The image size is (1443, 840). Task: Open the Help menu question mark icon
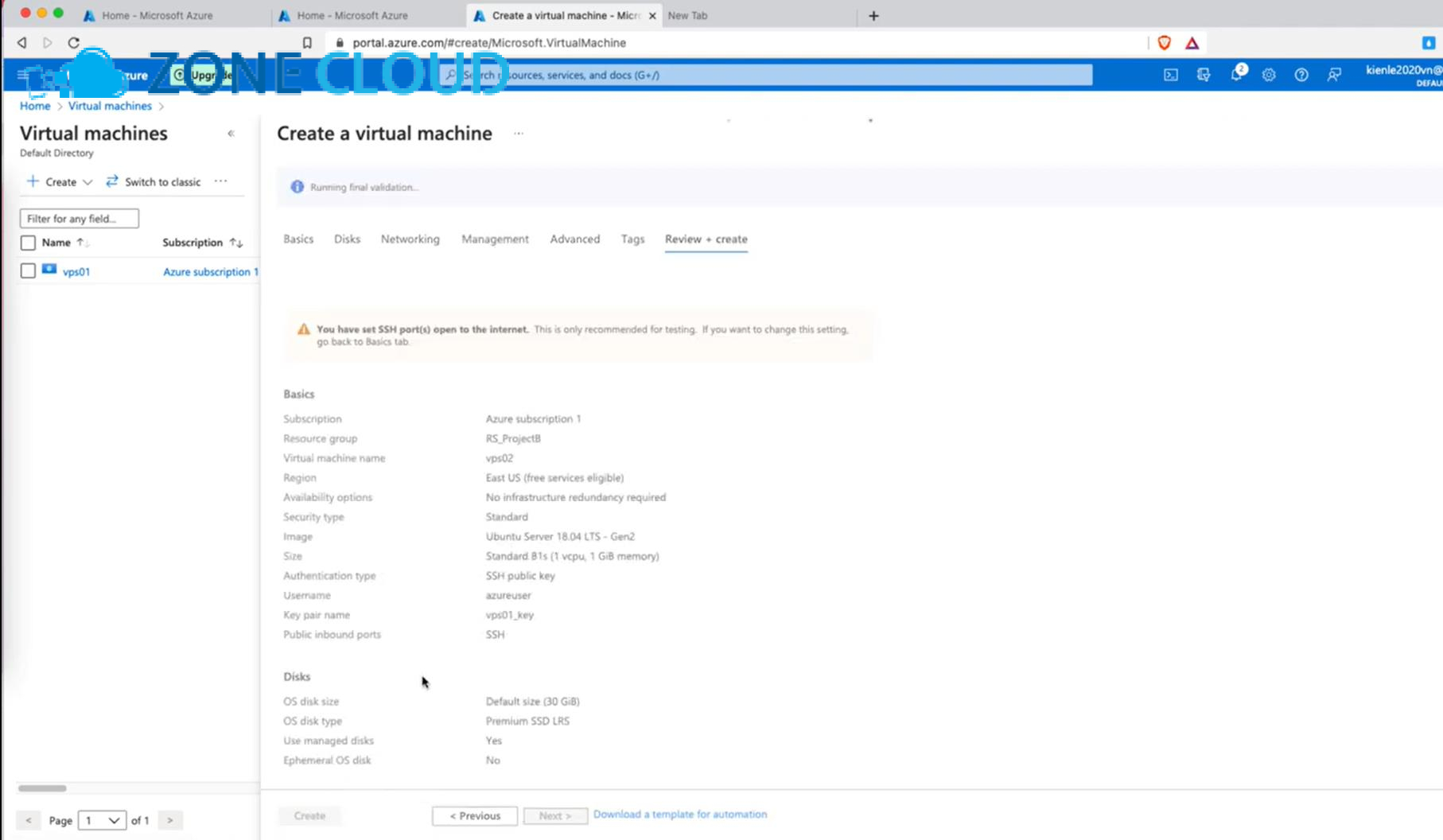click(x=1301, y=75)
